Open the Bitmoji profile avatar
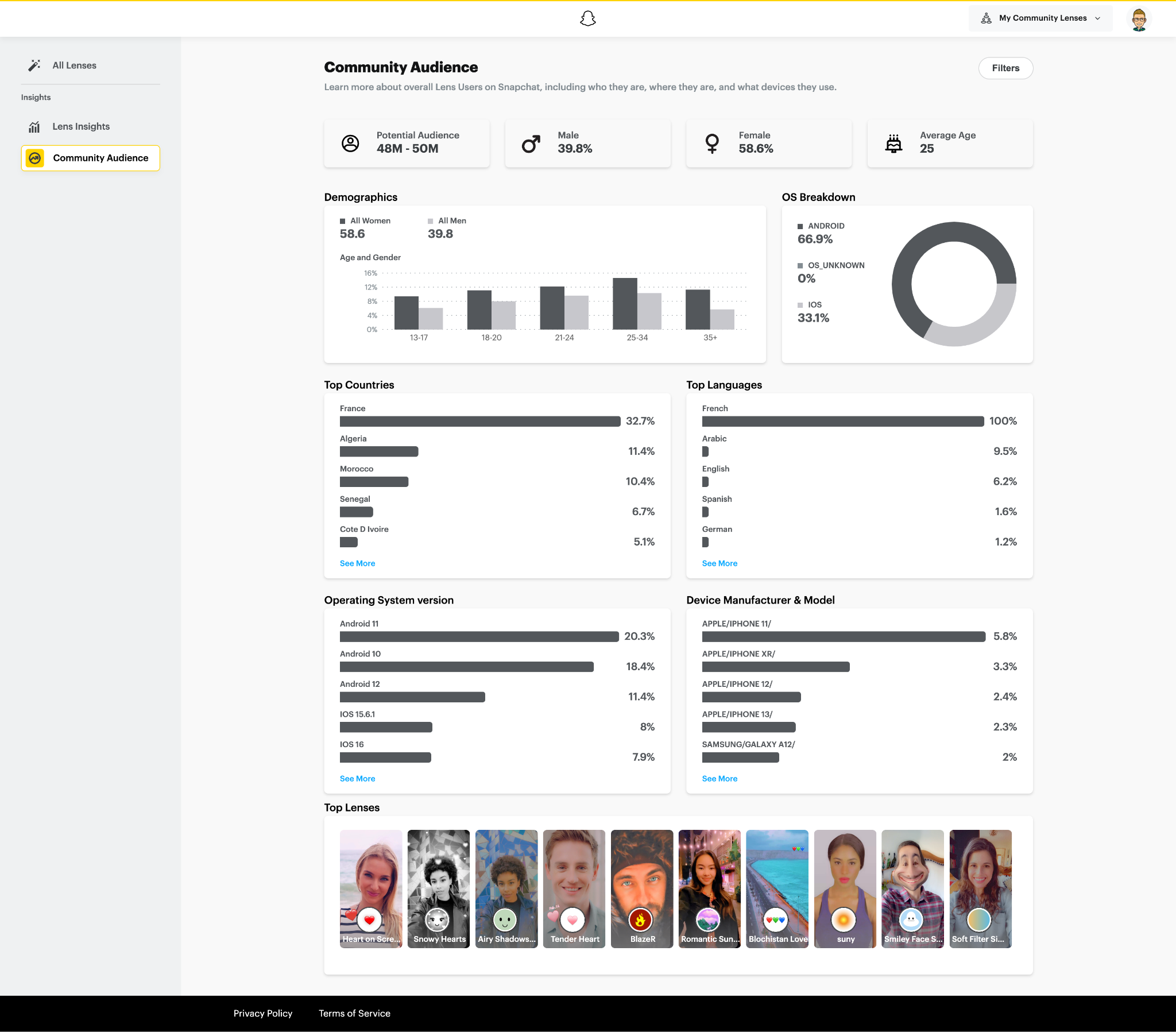 coord(1138,19)
